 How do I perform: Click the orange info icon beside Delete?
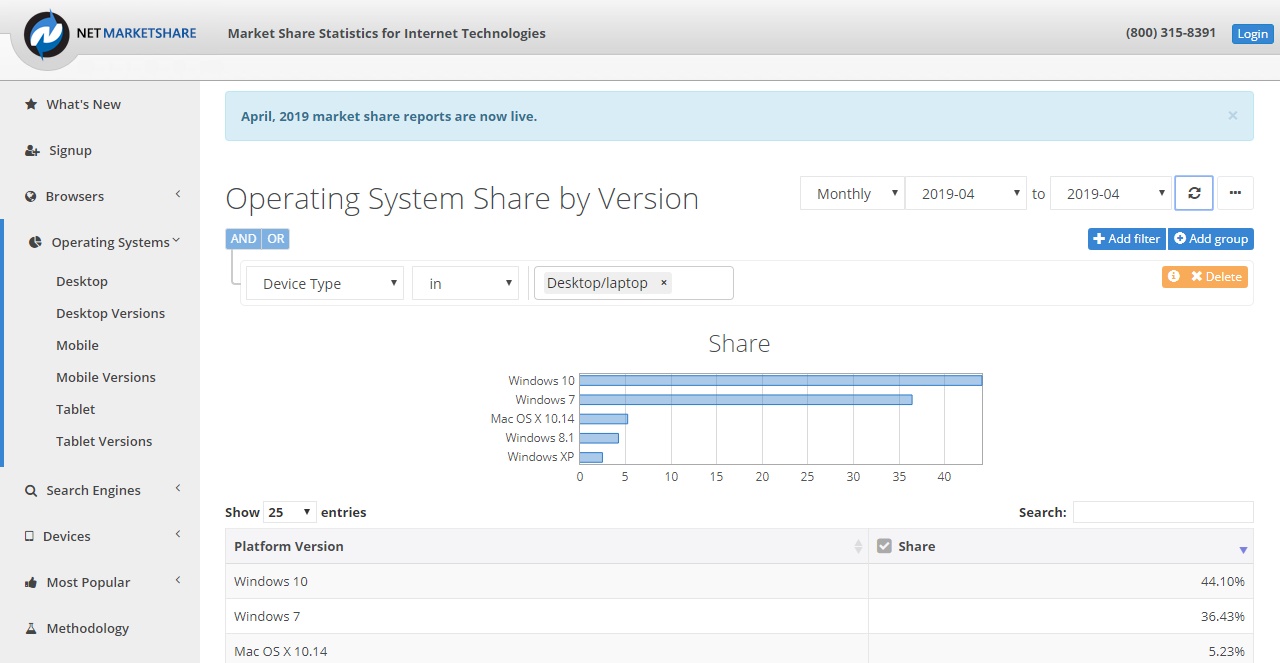point(1173,276)
